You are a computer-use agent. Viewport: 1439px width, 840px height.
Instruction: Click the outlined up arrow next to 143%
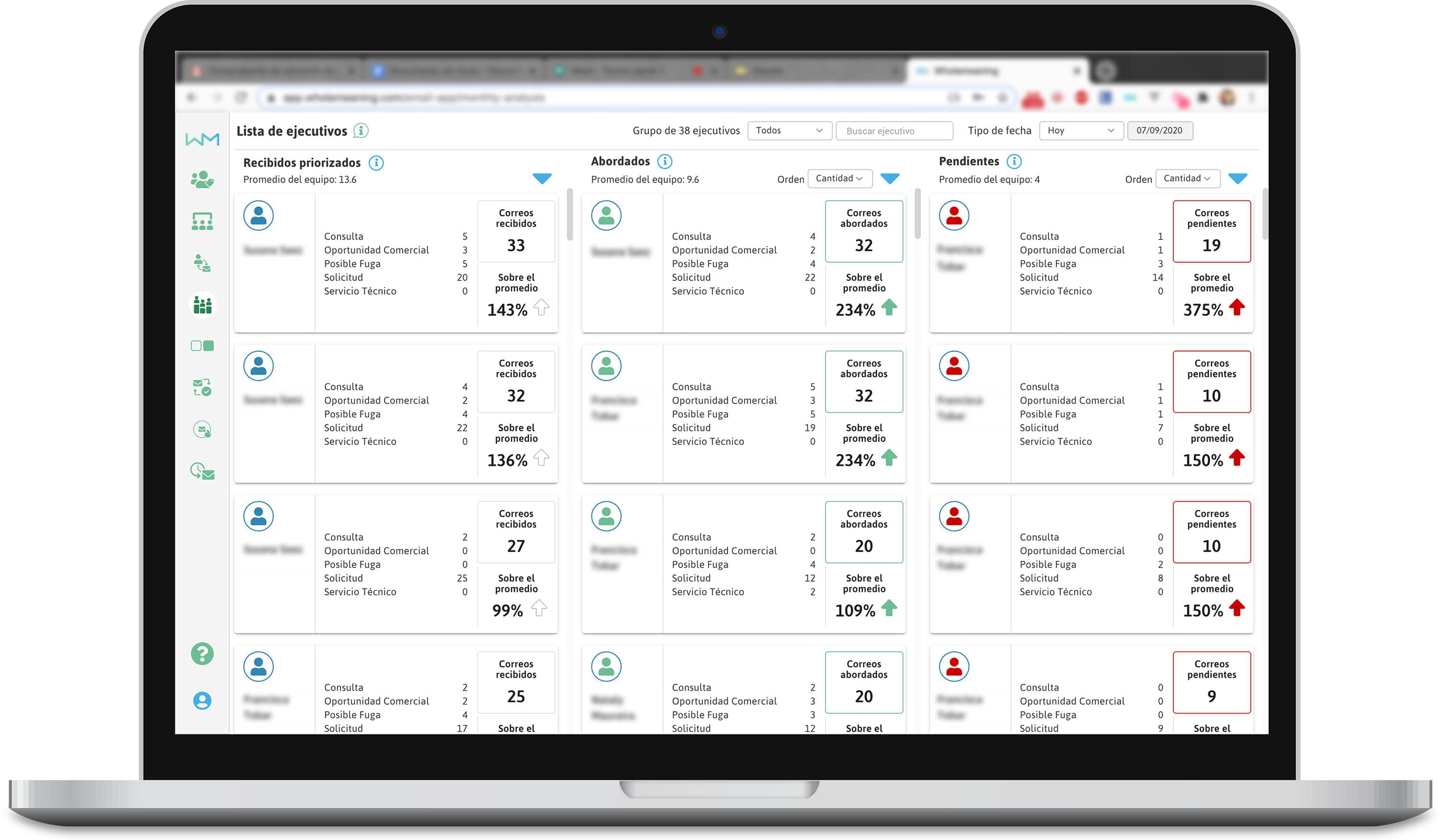542,308
